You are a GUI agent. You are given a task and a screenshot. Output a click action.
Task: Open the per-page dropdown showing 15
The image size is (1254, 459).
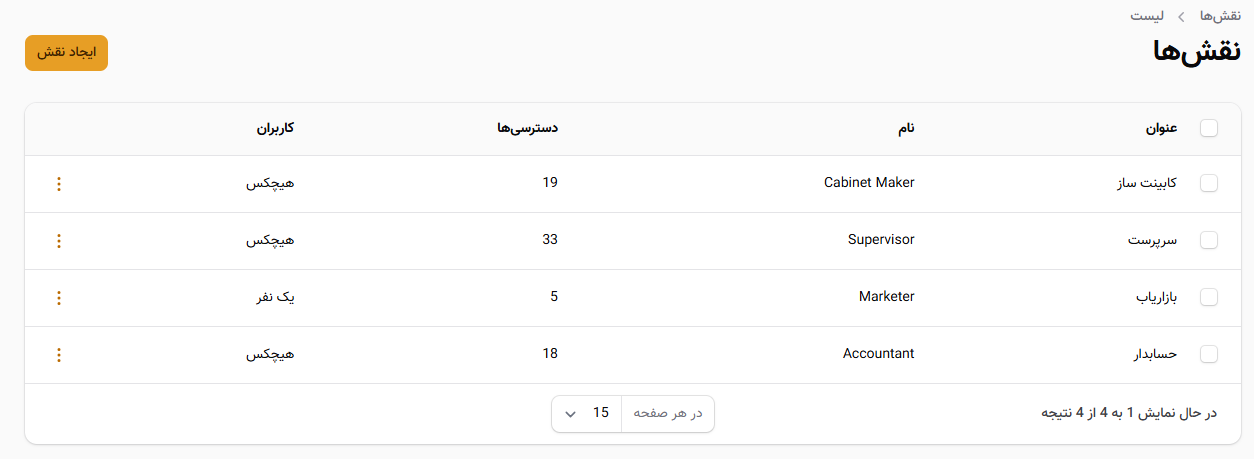tap(587, 413)
